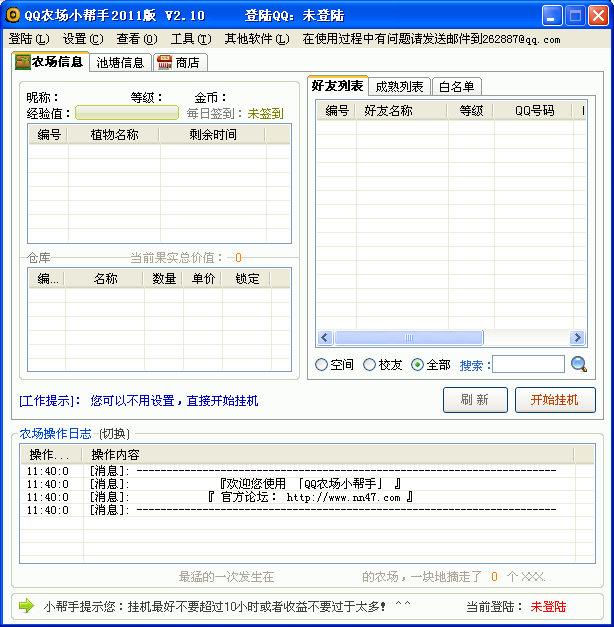Switch to the 白名单 tab
This screenshot has height=627, width=614.
tap(456, 86)
